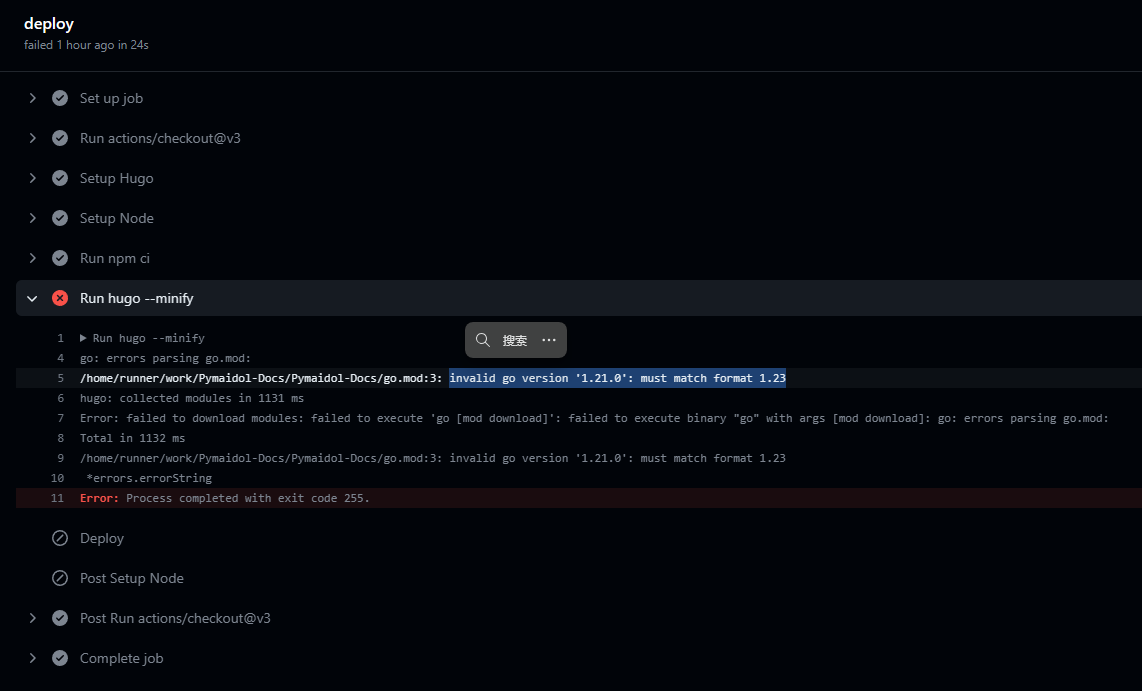The height and width of the screenshot is (691, 1142).
Task: Click the success icon next to "Complete job"
Action: tap(60, 658)
